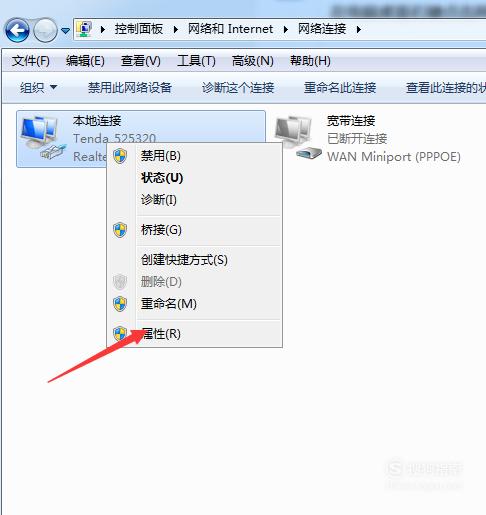
Task: Click 禁用此网络设备 toolbar button
Action: tap(130, 88)
